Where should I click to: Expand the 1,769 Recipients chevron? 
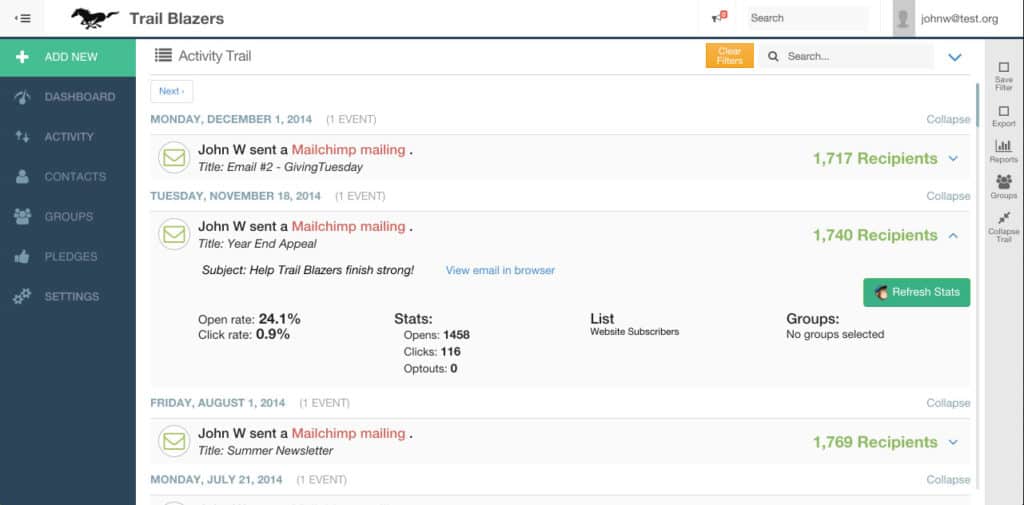point(953,442)
